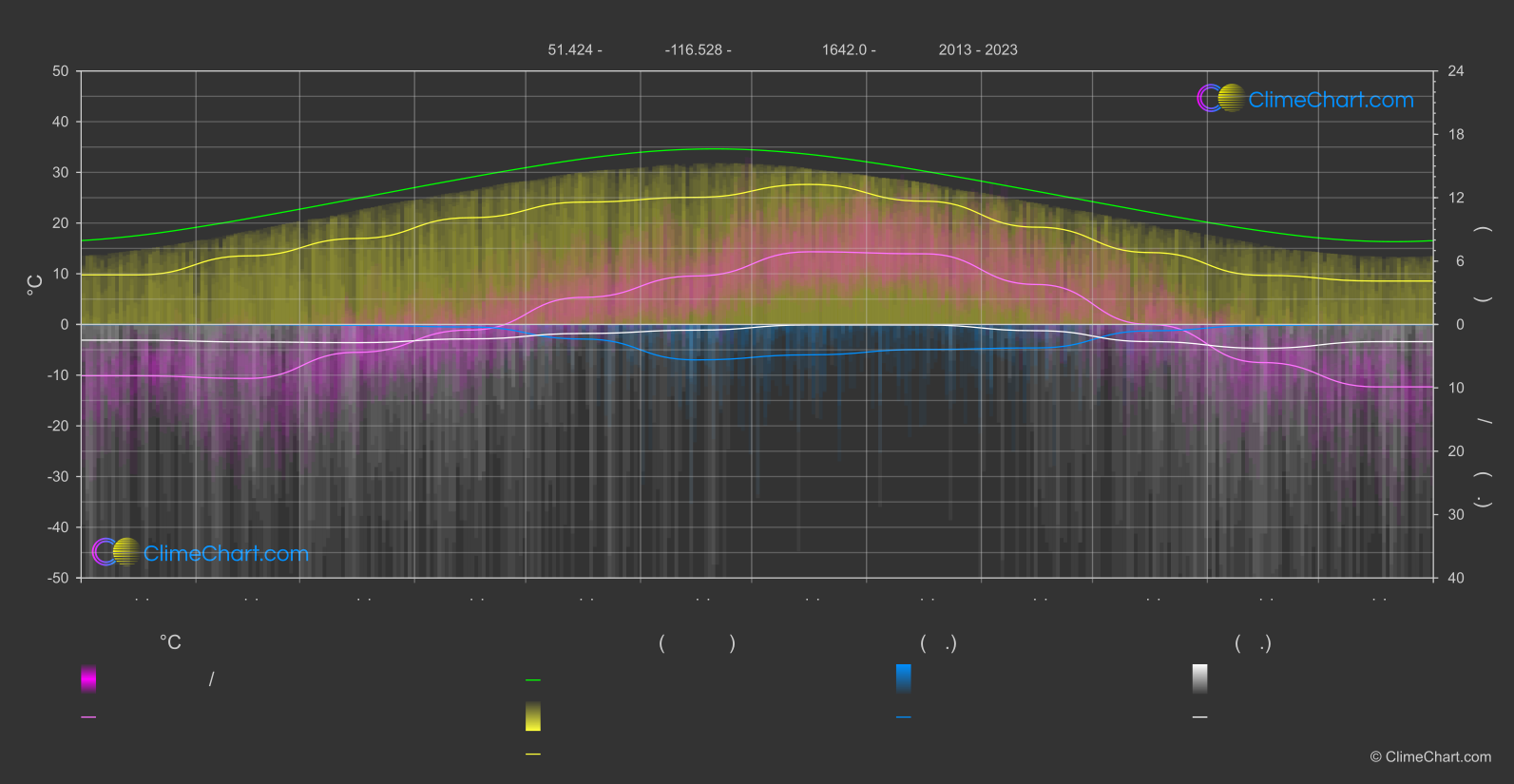Click the magenta gradient temperature range legend swatch
This screenshot has width=1514, height=784.
(88, 679)
